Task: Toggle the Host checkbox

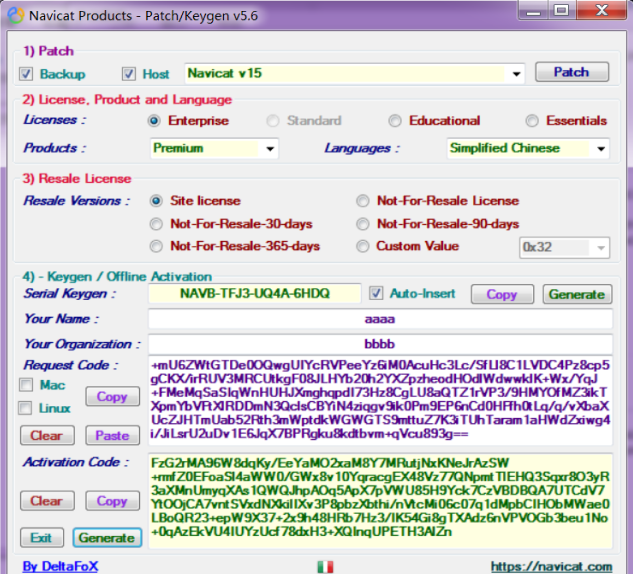Action: (x=129, y=74)
